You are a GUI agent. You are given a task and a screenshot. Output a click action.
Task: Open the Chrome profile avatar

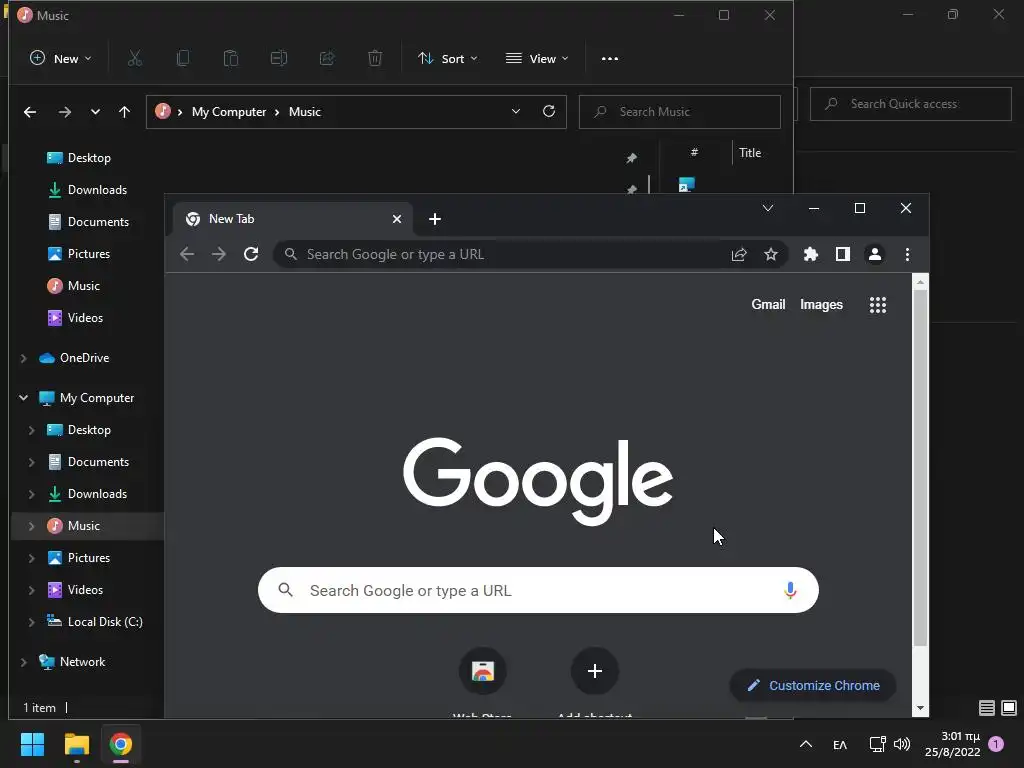click(x=875, y=255)
